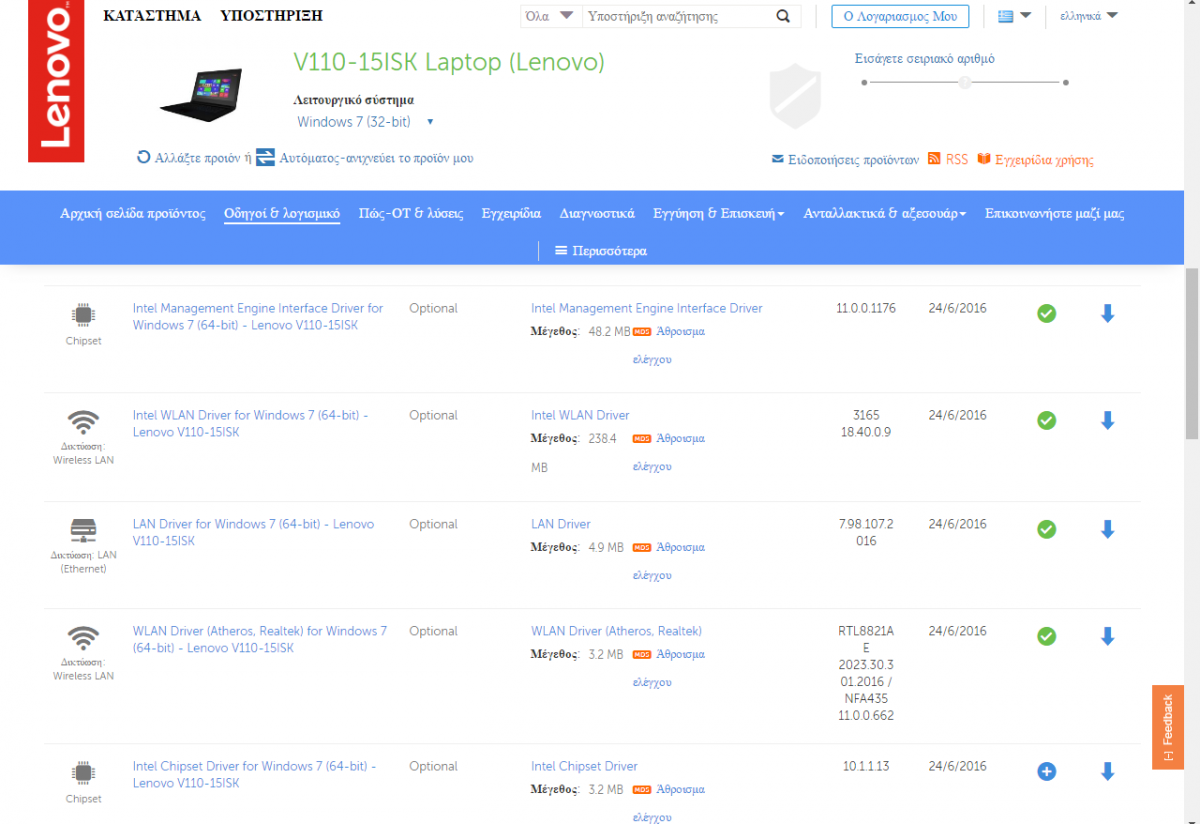This screenshot has width=1200, height=824.
Task: Download the LAN Driver via arrow
Action: pos(1107,529)
